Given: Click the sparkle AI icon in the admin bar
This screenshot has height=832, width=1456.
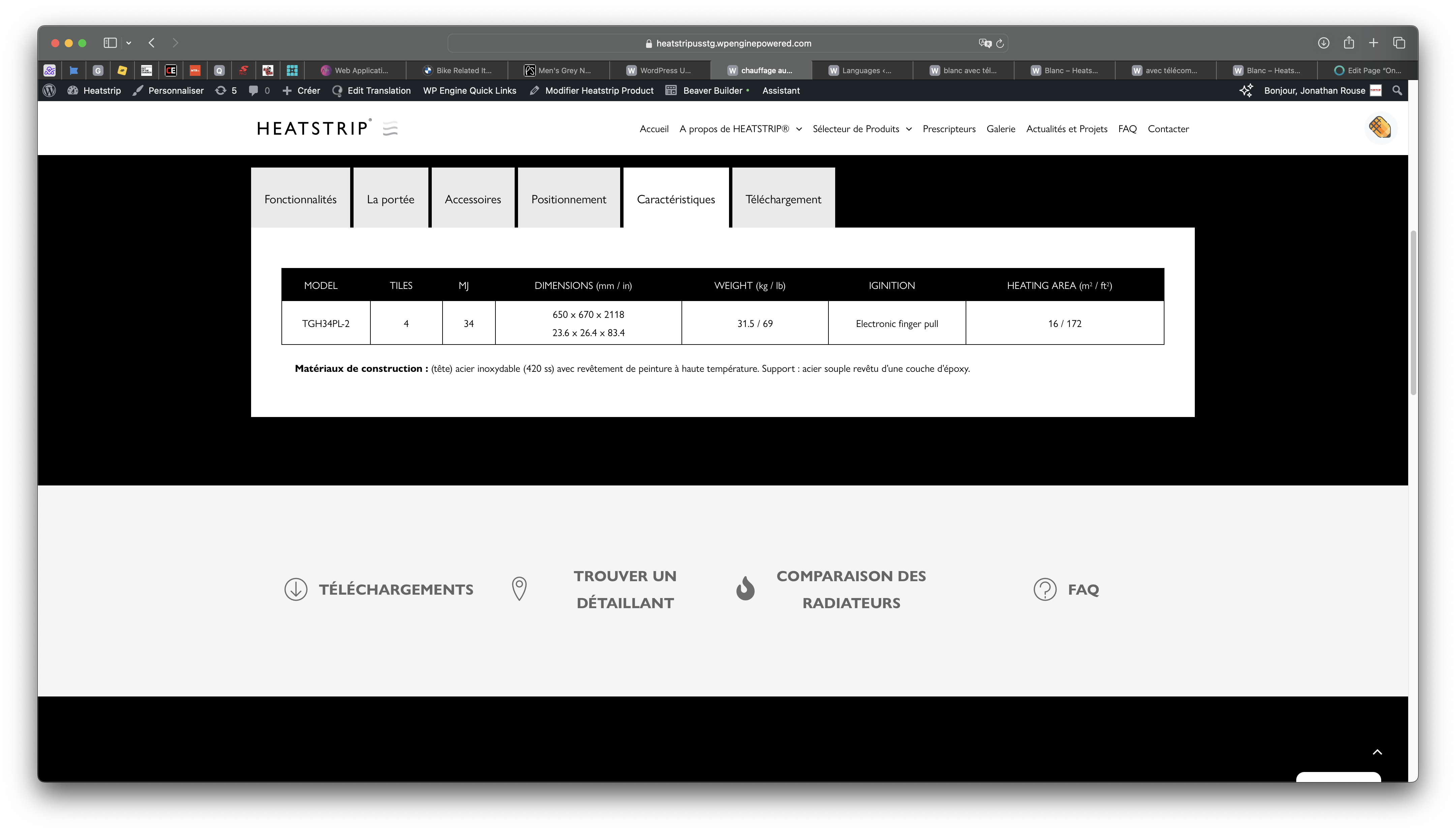Looking at the screenshot, I should 1246,90.
